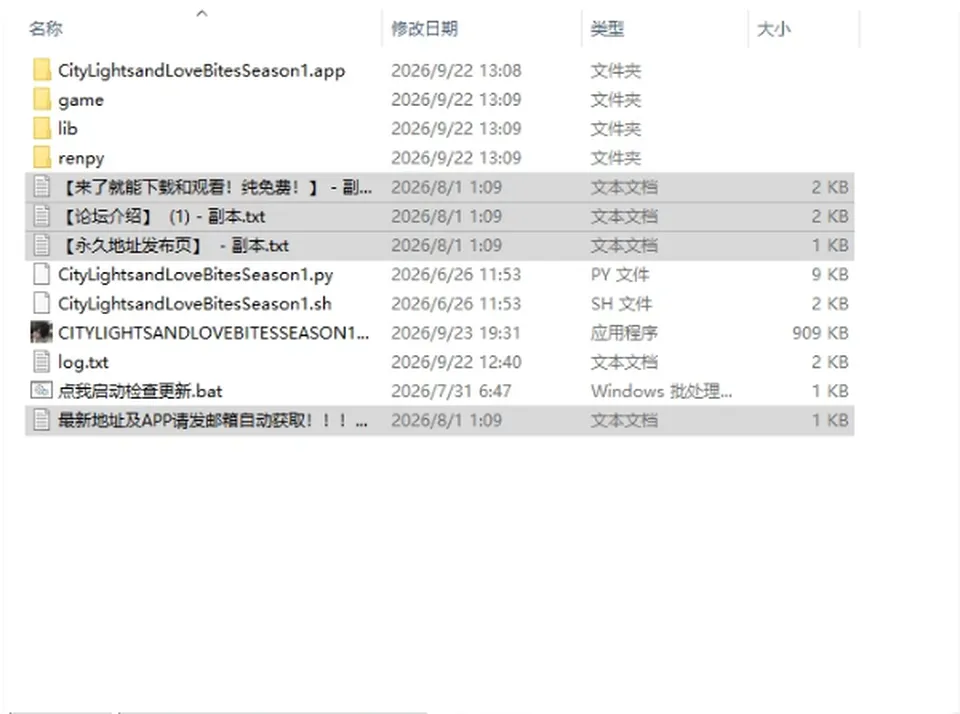Click the date 2026/9/23 19:31
The image size is (960, 714).
456,333
